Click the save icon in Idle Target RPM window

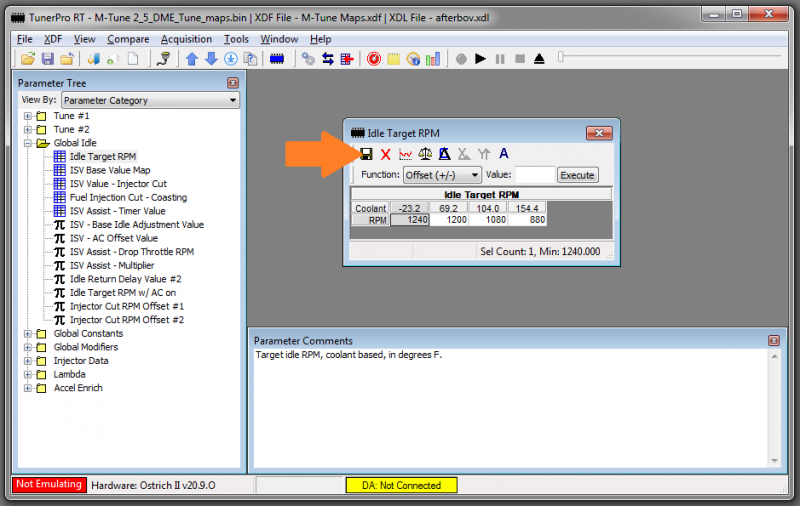tap(366, 154)
